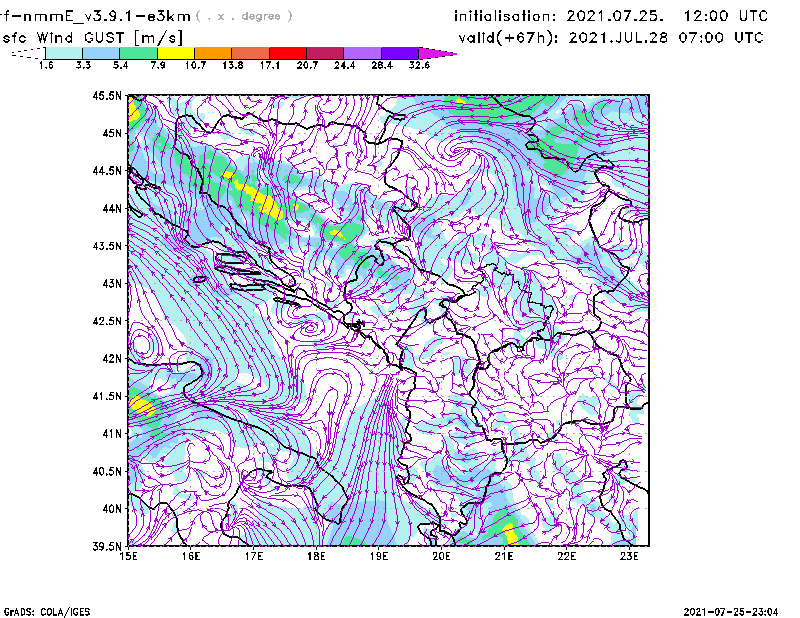
Task: Click the 17E longitude label
Action: click(x=254, y=556)
